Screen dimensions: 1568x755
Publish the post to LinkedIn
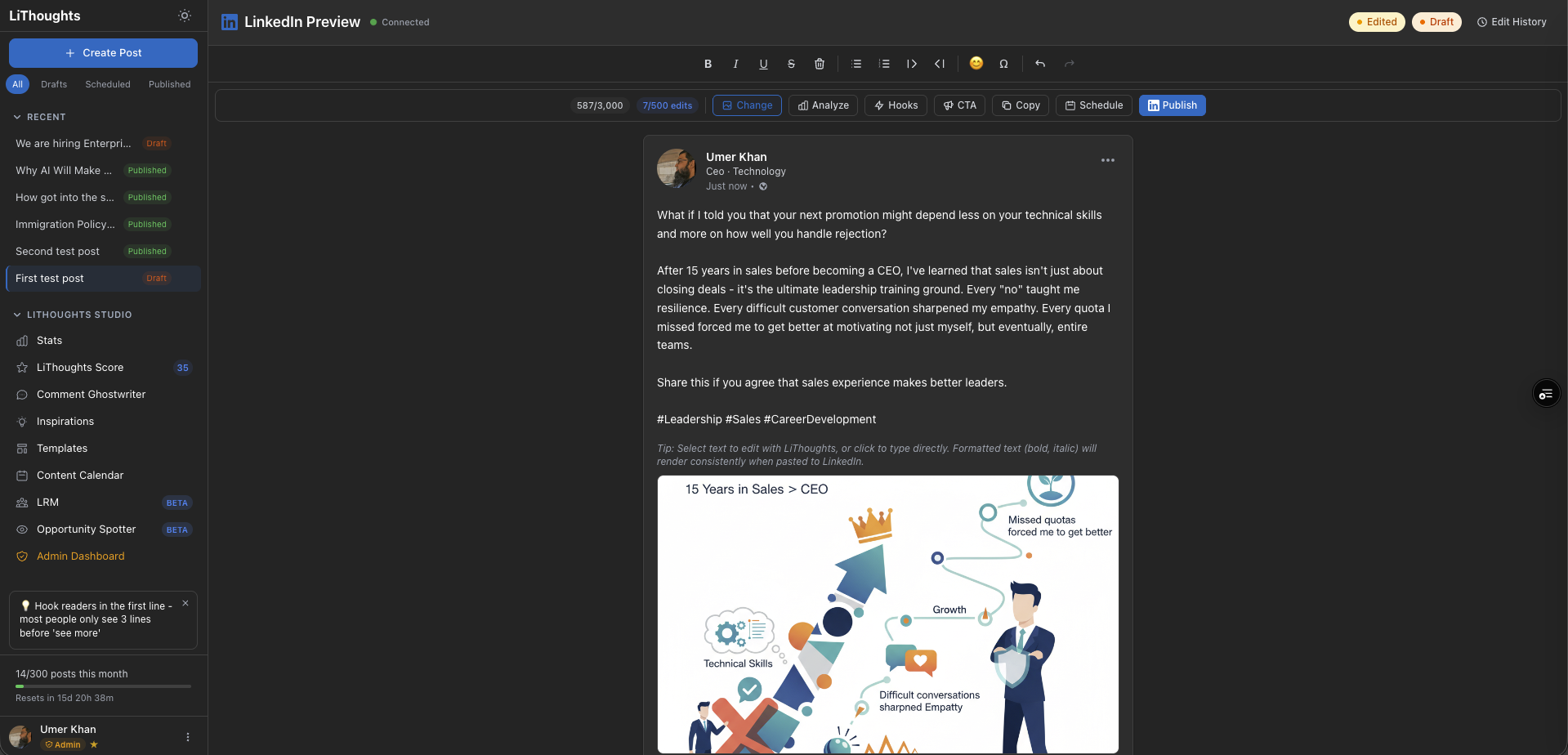point(1172,105)
